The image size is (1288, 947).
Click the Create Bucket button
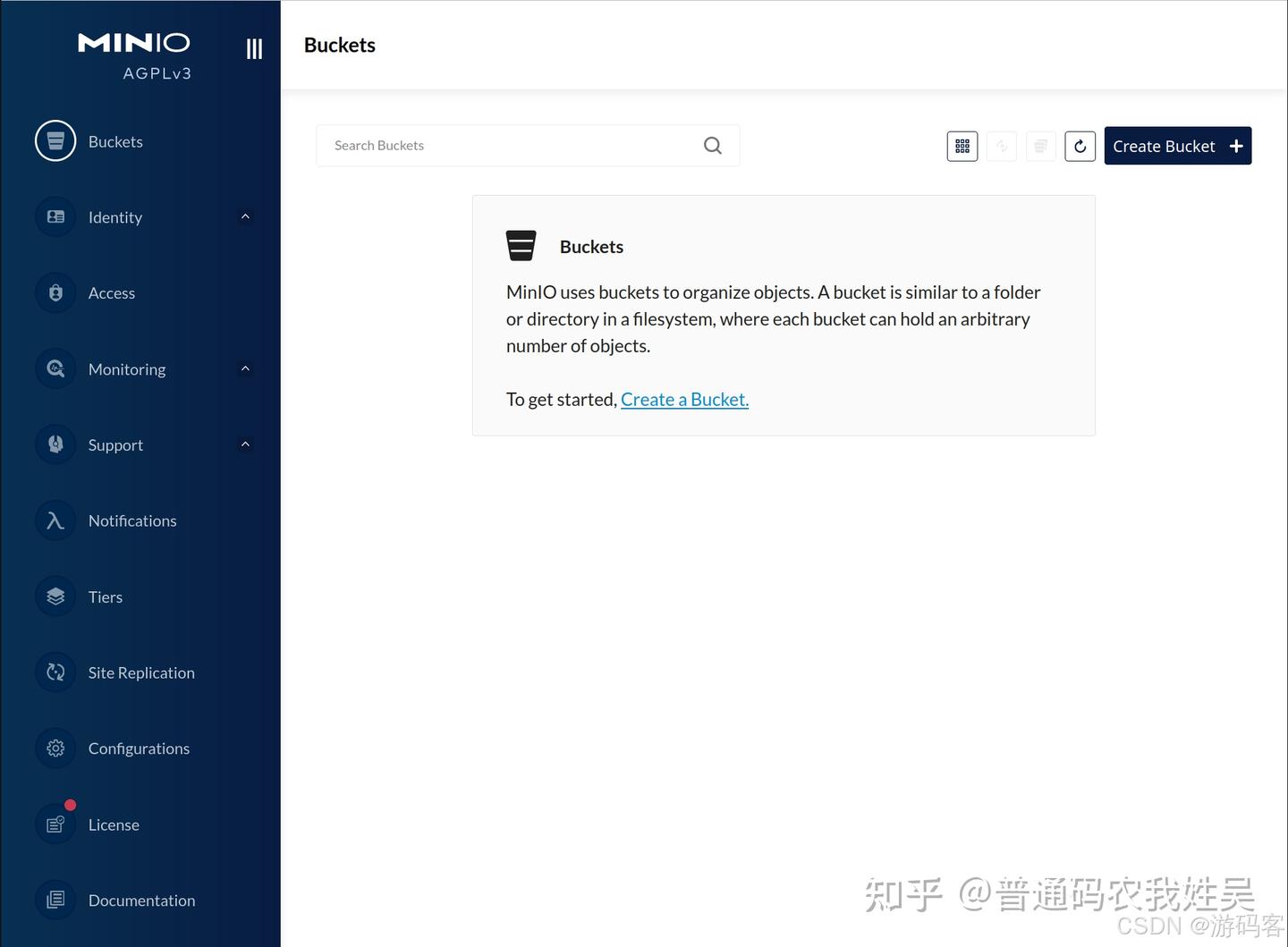click(1177, 146)
